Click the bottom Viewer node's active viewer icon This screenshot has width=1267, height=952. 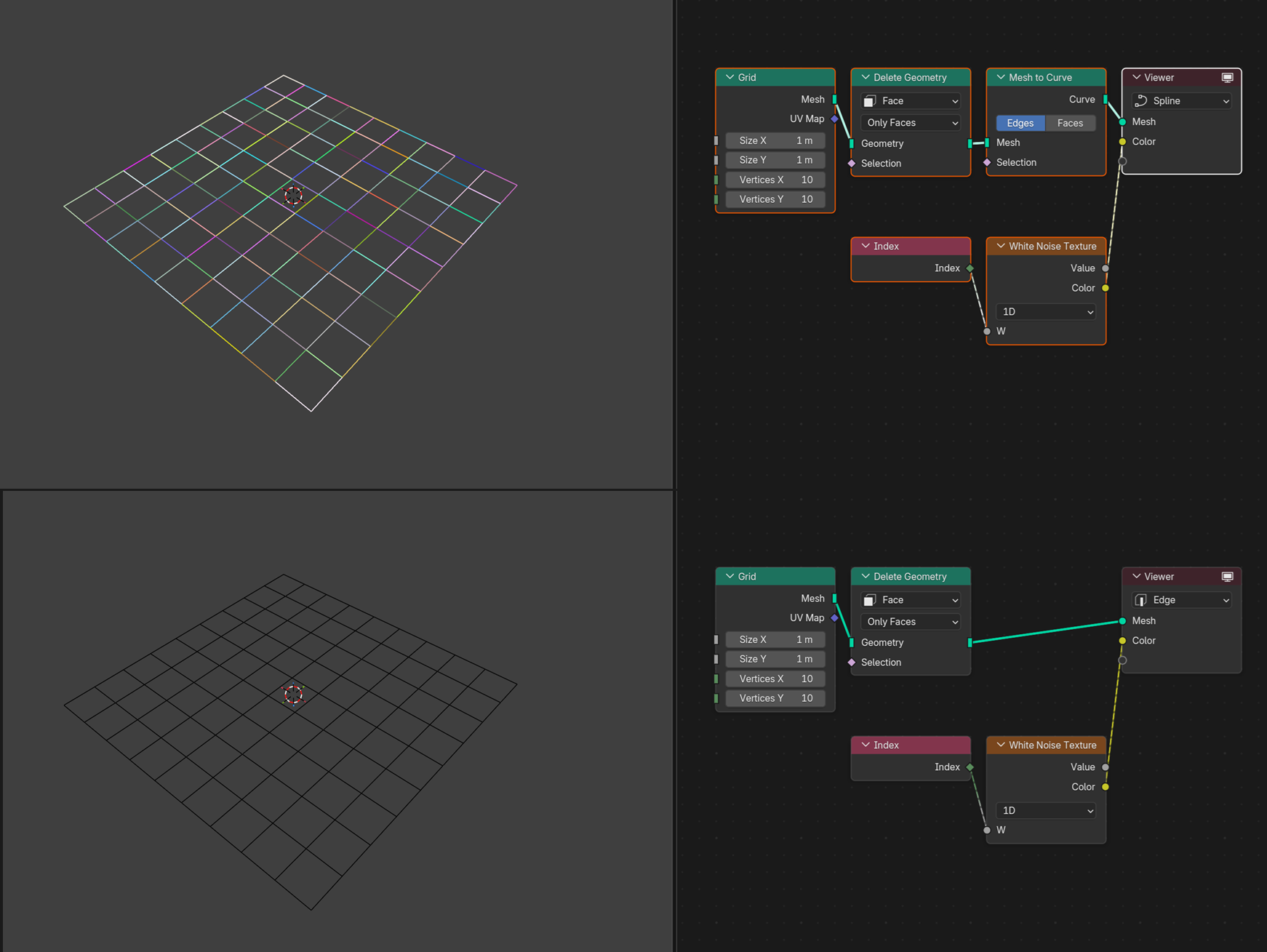coord(1227,577)
